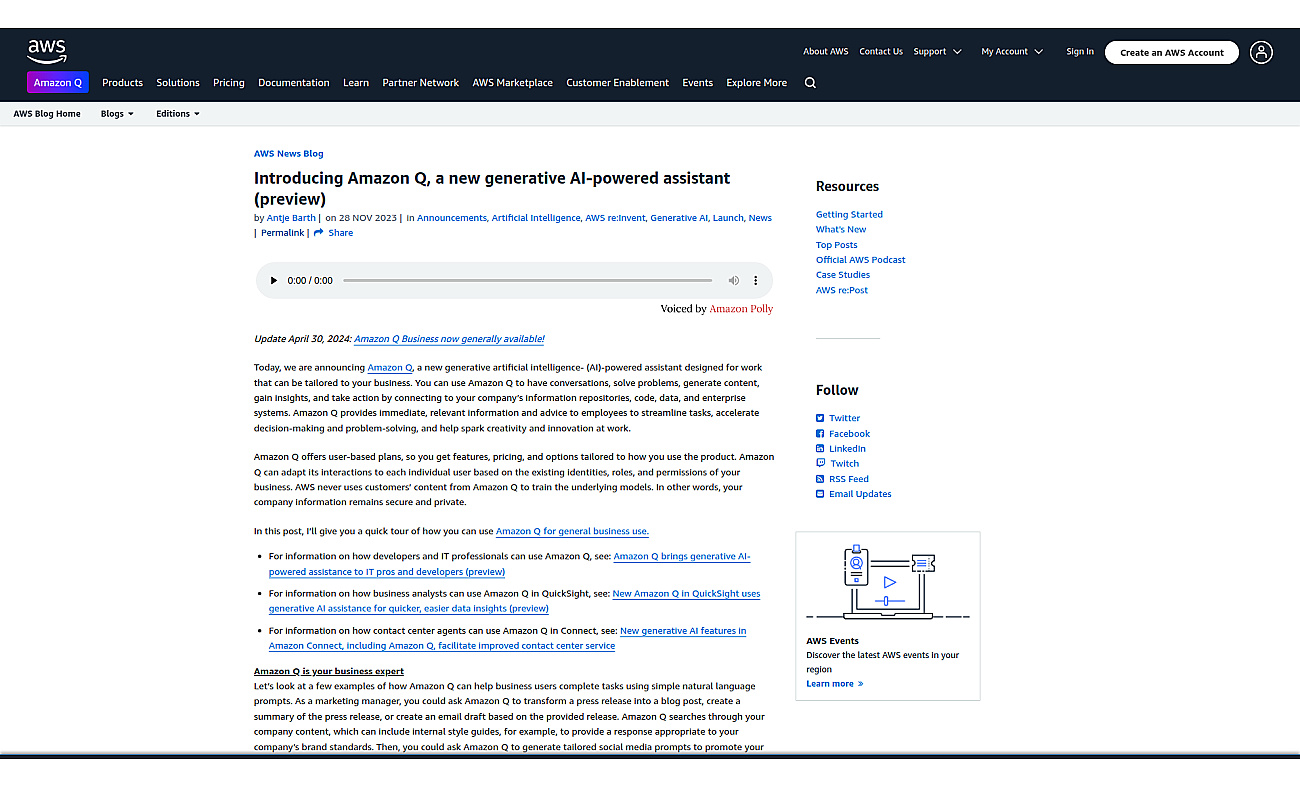Click the AWS Events illustration
1300x788 pixels.
pos(888,583)
